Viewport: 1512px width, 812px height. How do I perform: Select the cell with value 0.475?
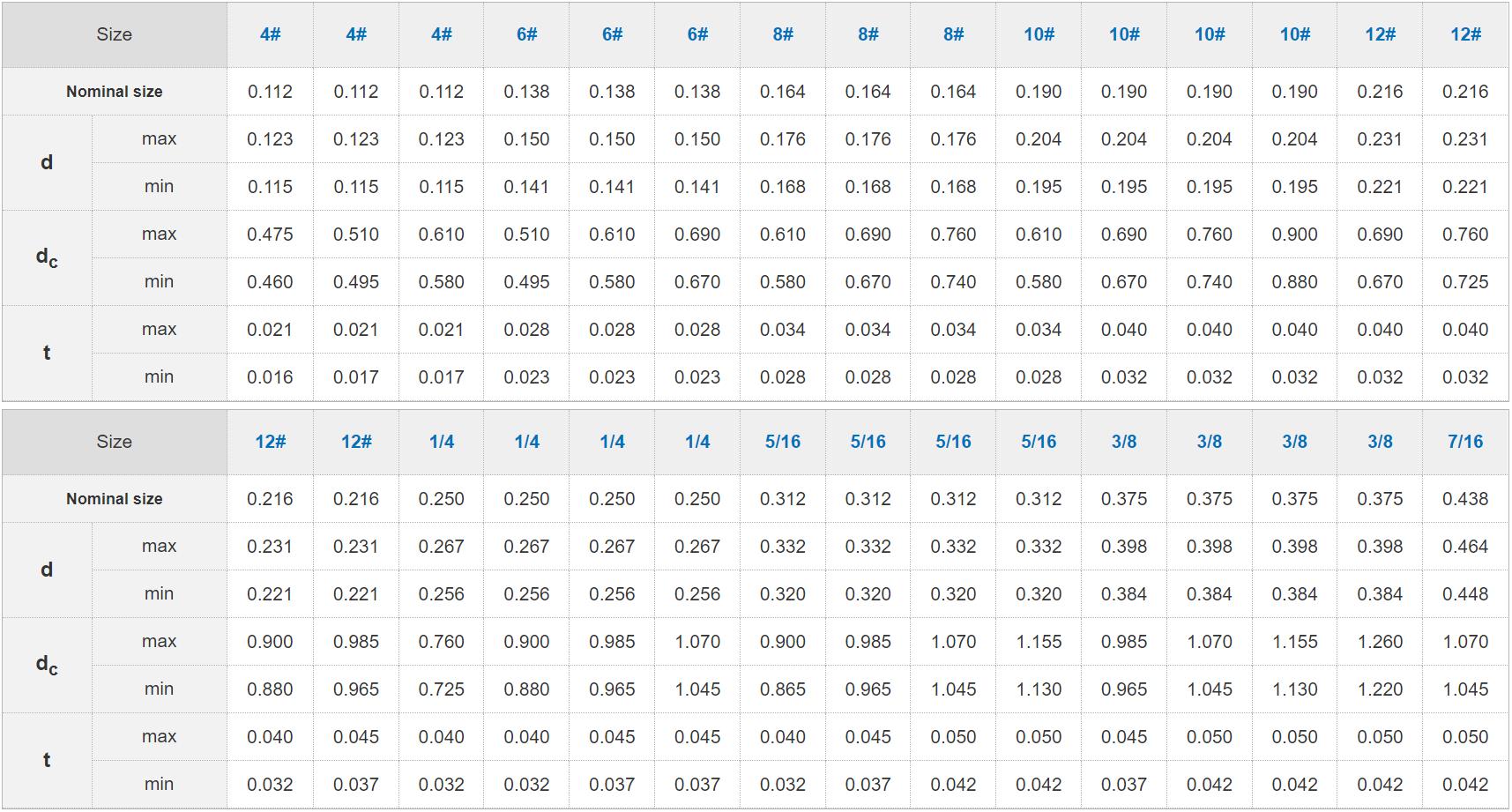[x=270, y=235]
